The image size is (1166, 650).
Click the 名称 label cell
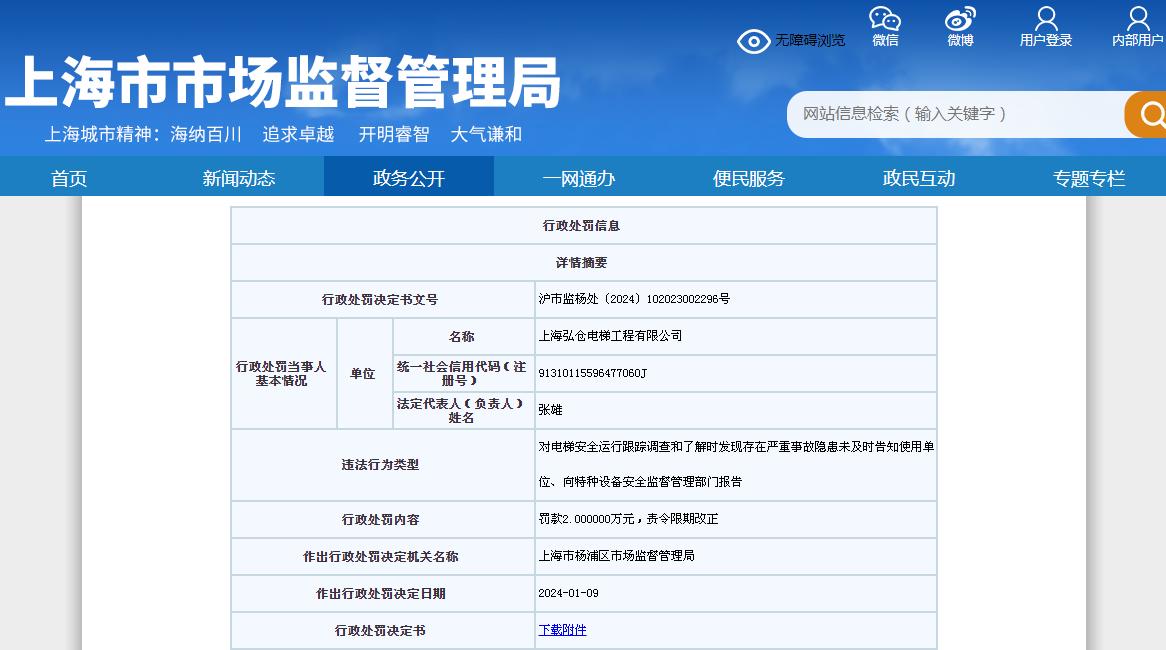click(464, 337)
